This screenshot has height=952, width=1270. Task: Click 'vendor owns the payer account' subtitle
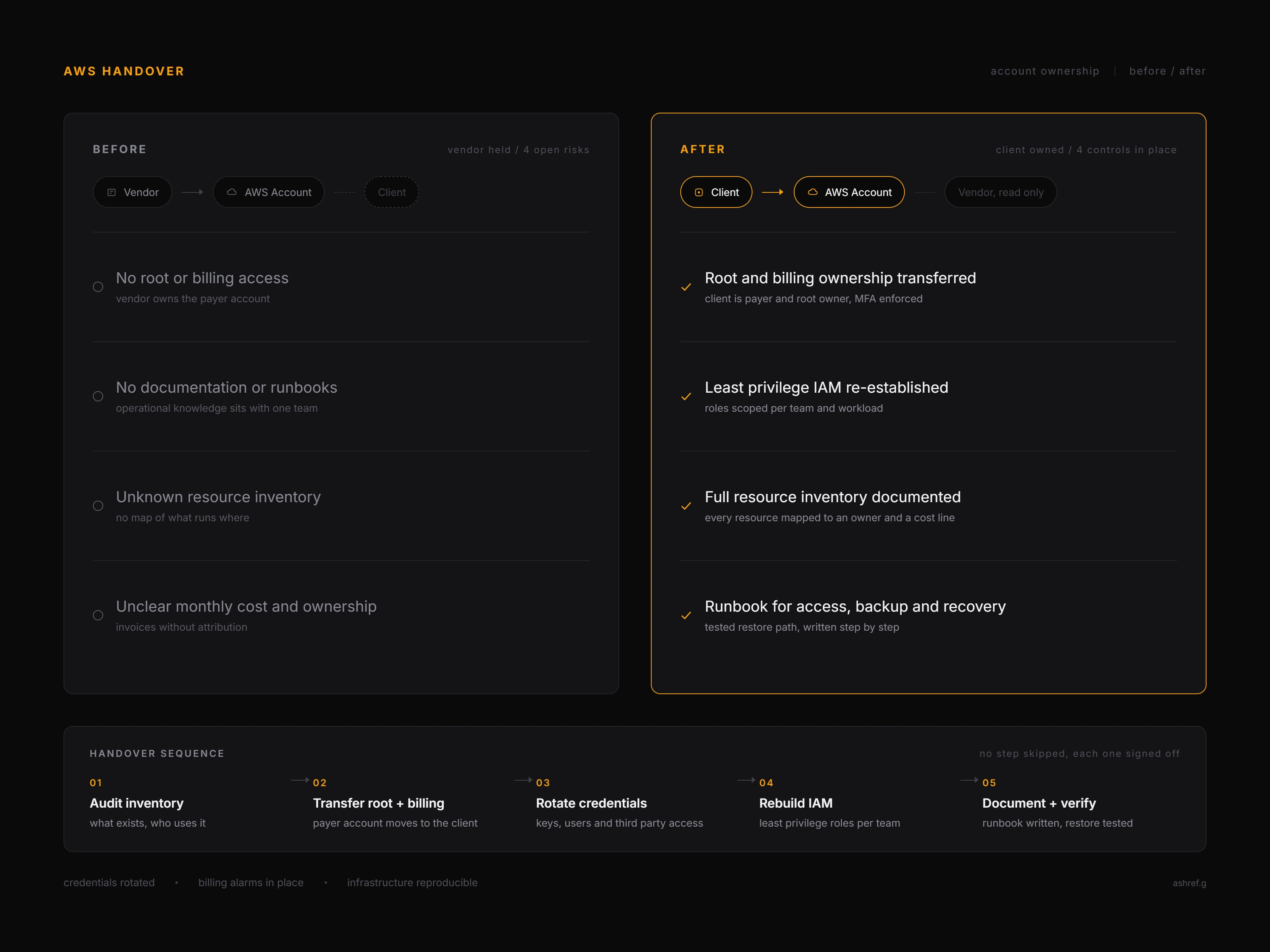pyautogui.click(x=193, y=299)
